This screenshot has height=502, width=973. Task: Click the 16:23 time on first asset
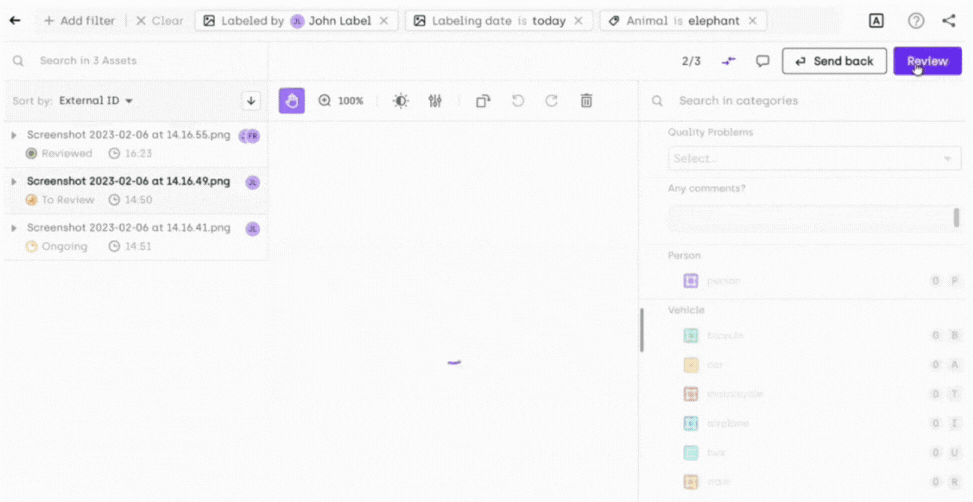pos(138,153)
